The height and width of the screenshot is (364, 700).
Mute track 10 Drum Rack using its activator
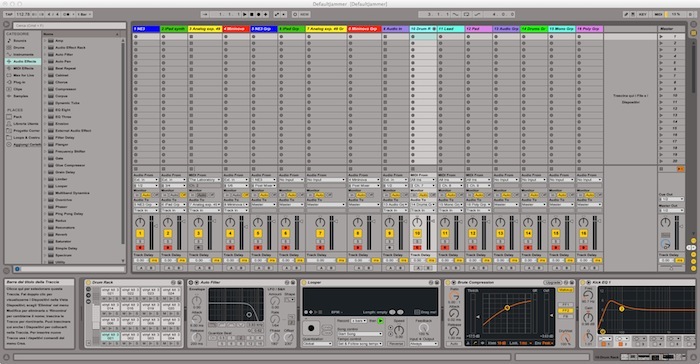[417, 233]
